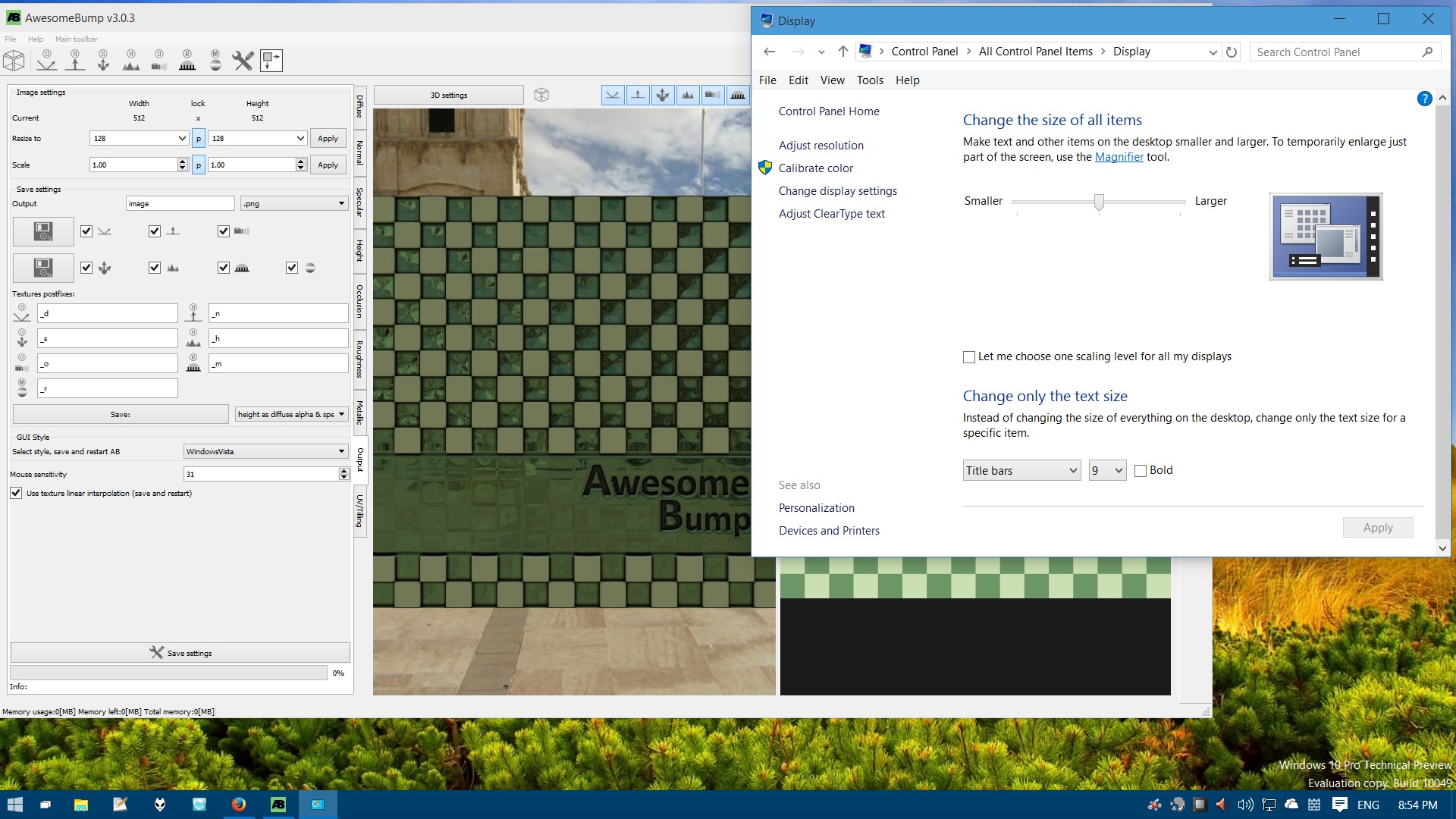
Task: Select the Metallic (M) sphere toolbar icon
Action: tap(215, 61)
